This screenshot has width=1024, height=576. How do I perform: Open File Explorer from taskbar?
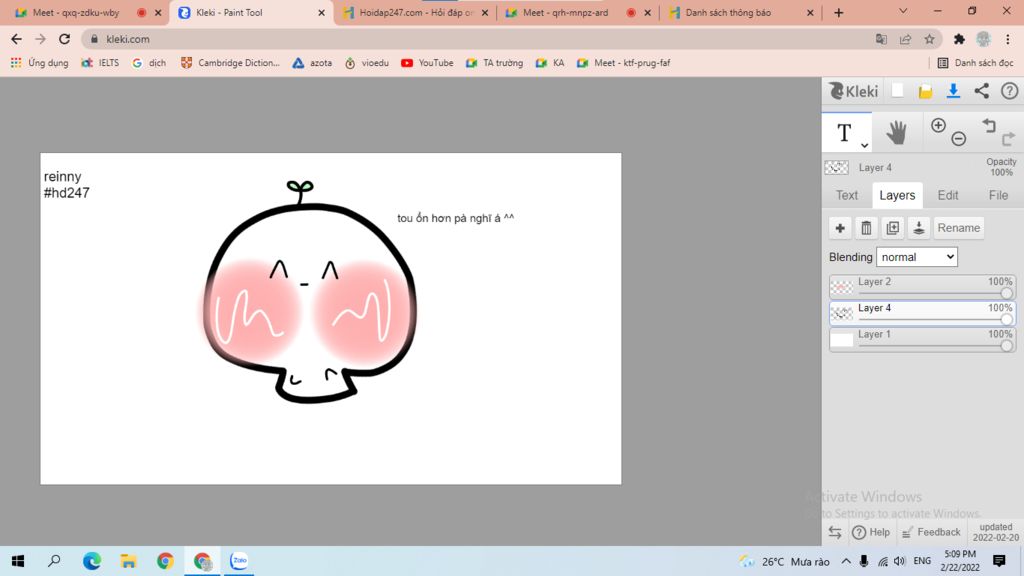(x=128, y=561)
